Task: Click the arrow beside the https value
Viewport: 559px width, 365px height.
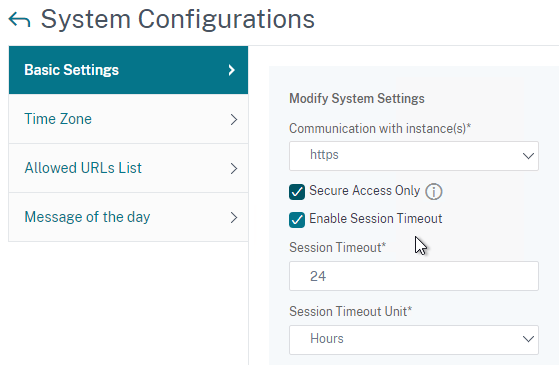Action: click(x=528, y=156)
